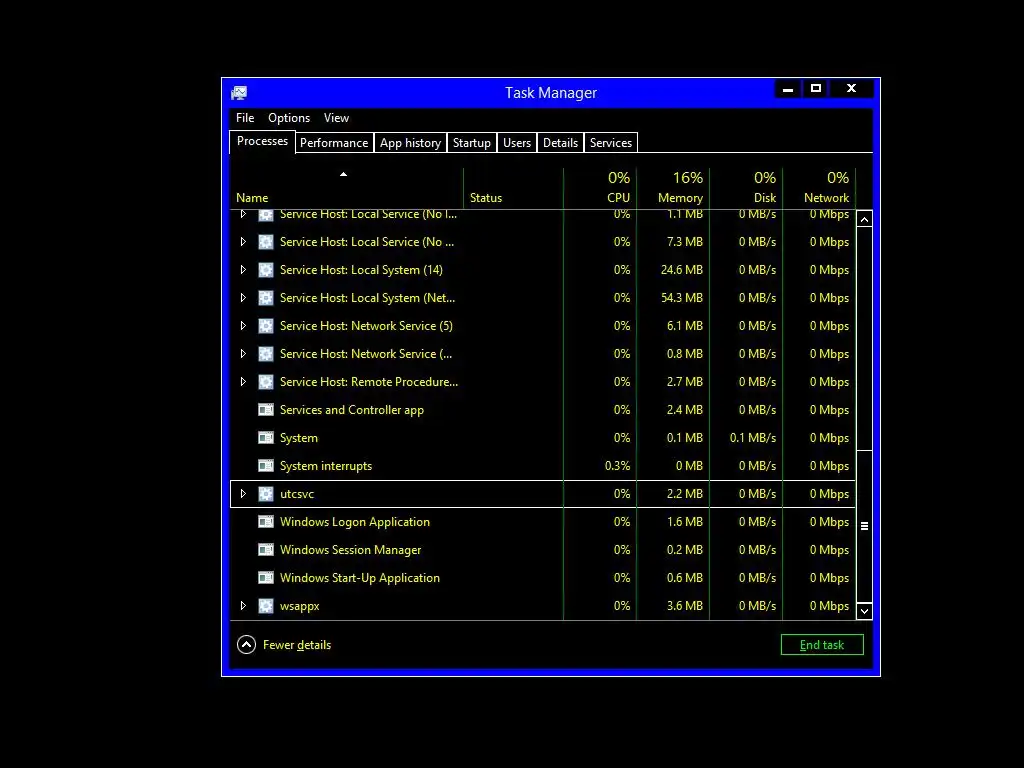Click the wsappx process icon
Screen dimensions: 1024x768
click(x=266, y=606)
